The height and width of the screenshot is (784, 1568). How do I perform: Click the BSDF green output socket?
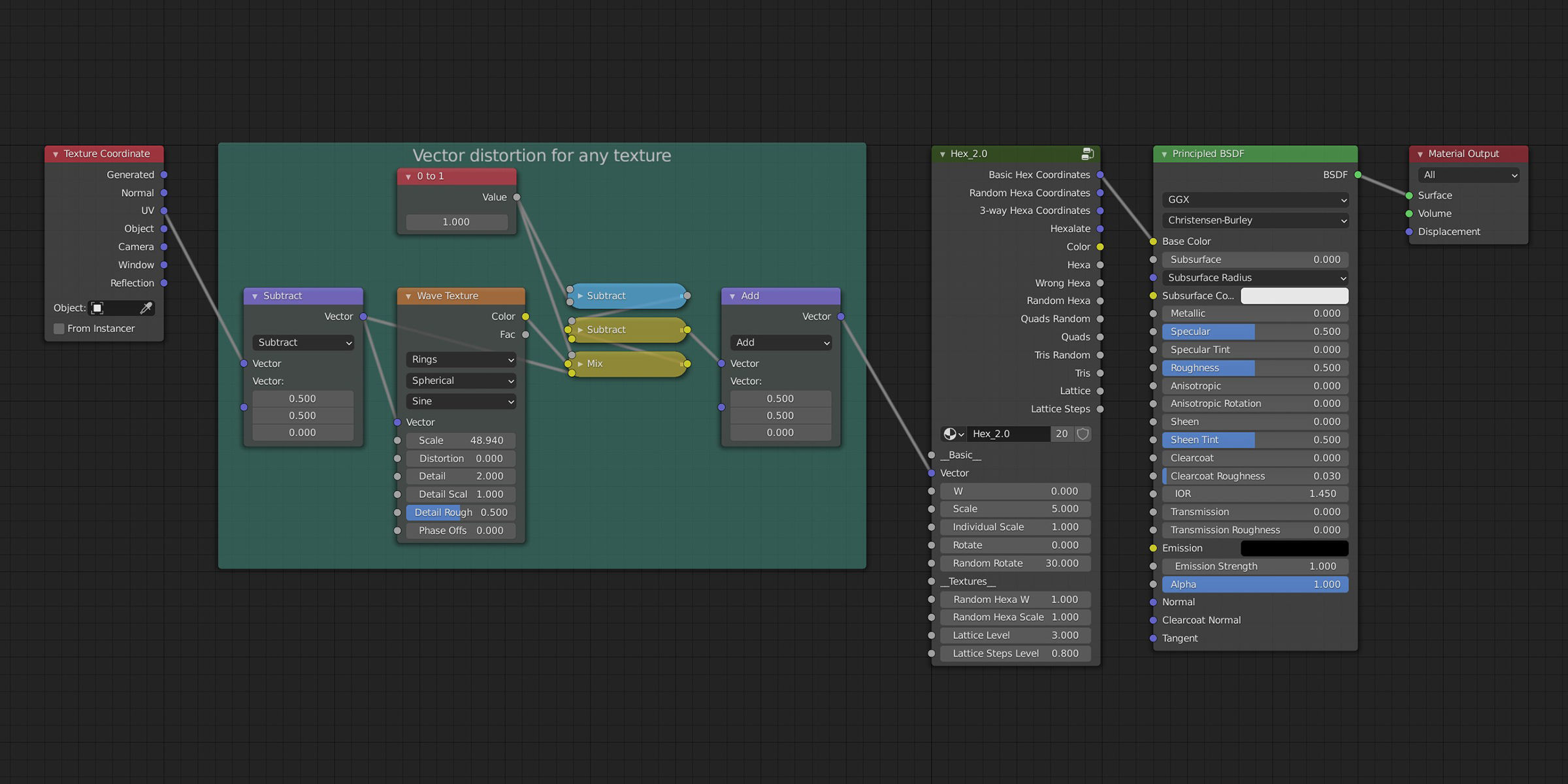(x=1358, y=174)
